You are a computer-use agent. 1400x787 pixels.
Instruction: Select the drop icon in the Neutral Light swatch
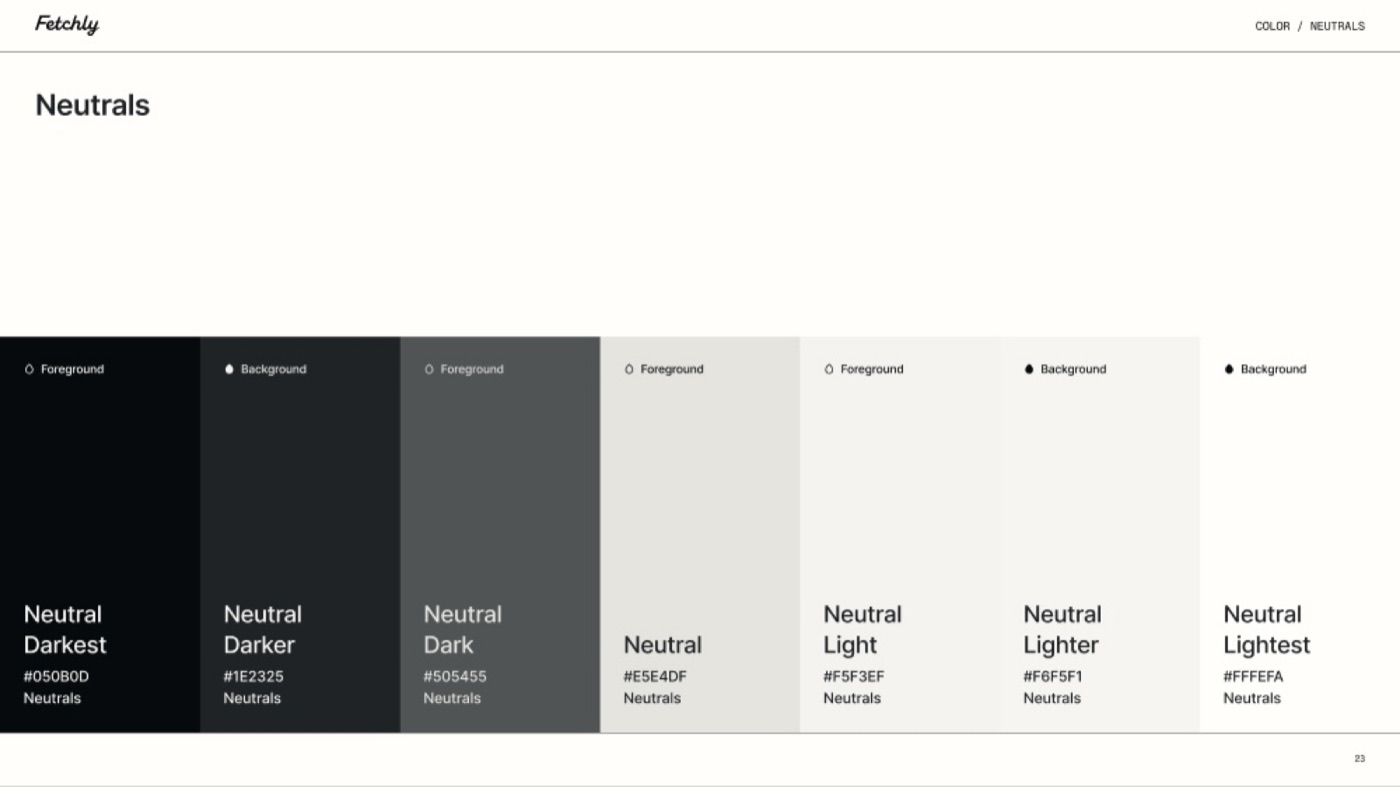tap(829, 369)
